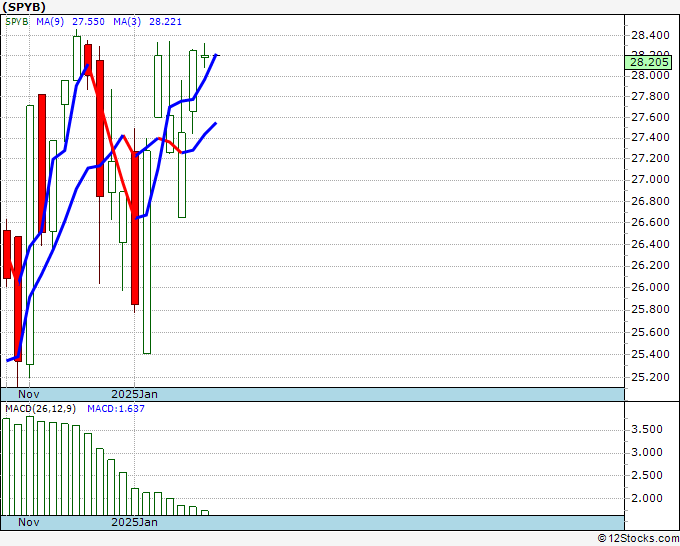
Task: Click the Nov label on price chart axis
Action: [x=29, y=394]
